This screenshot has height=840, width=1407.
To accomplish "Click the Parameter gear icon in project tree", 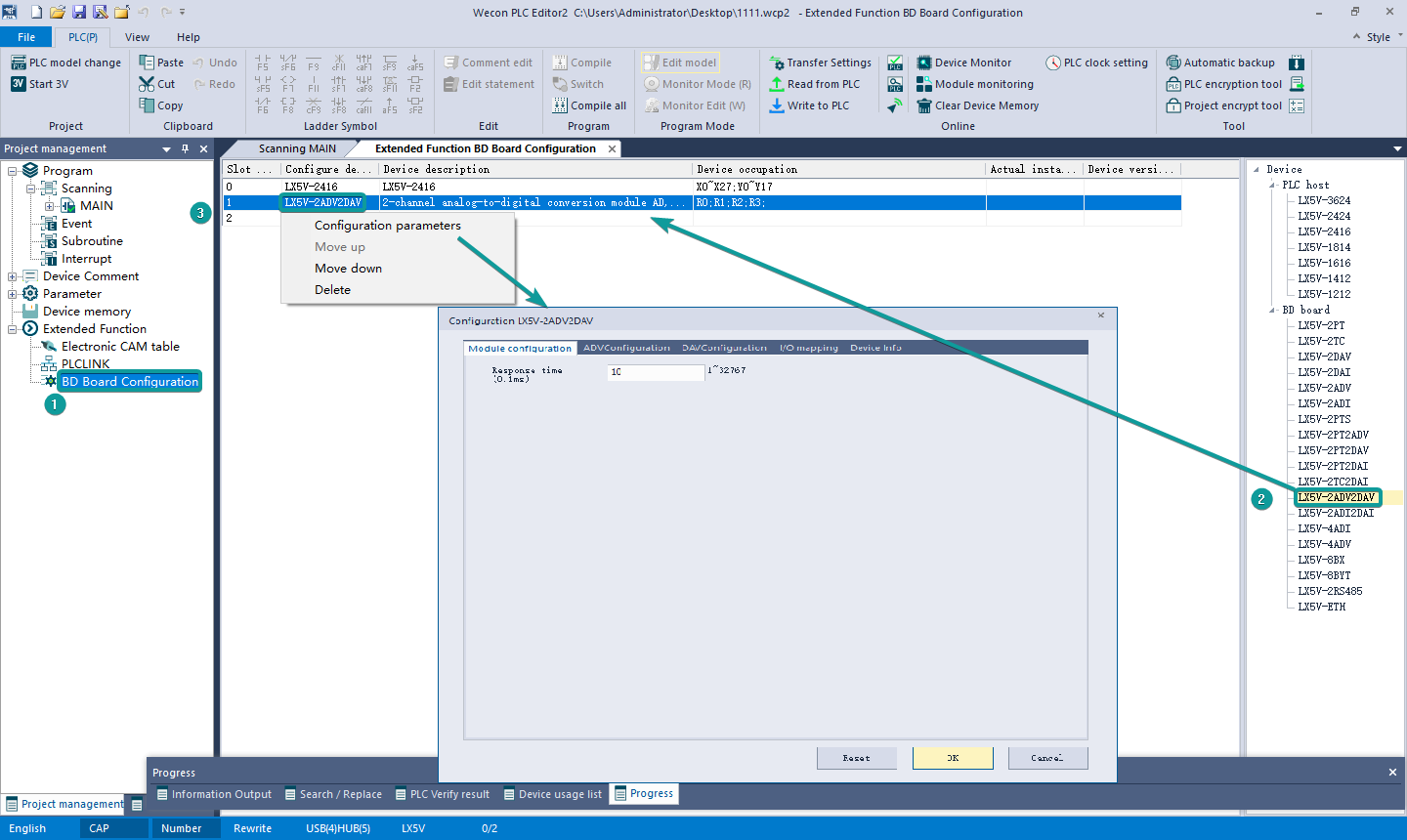I will point(30,293).
